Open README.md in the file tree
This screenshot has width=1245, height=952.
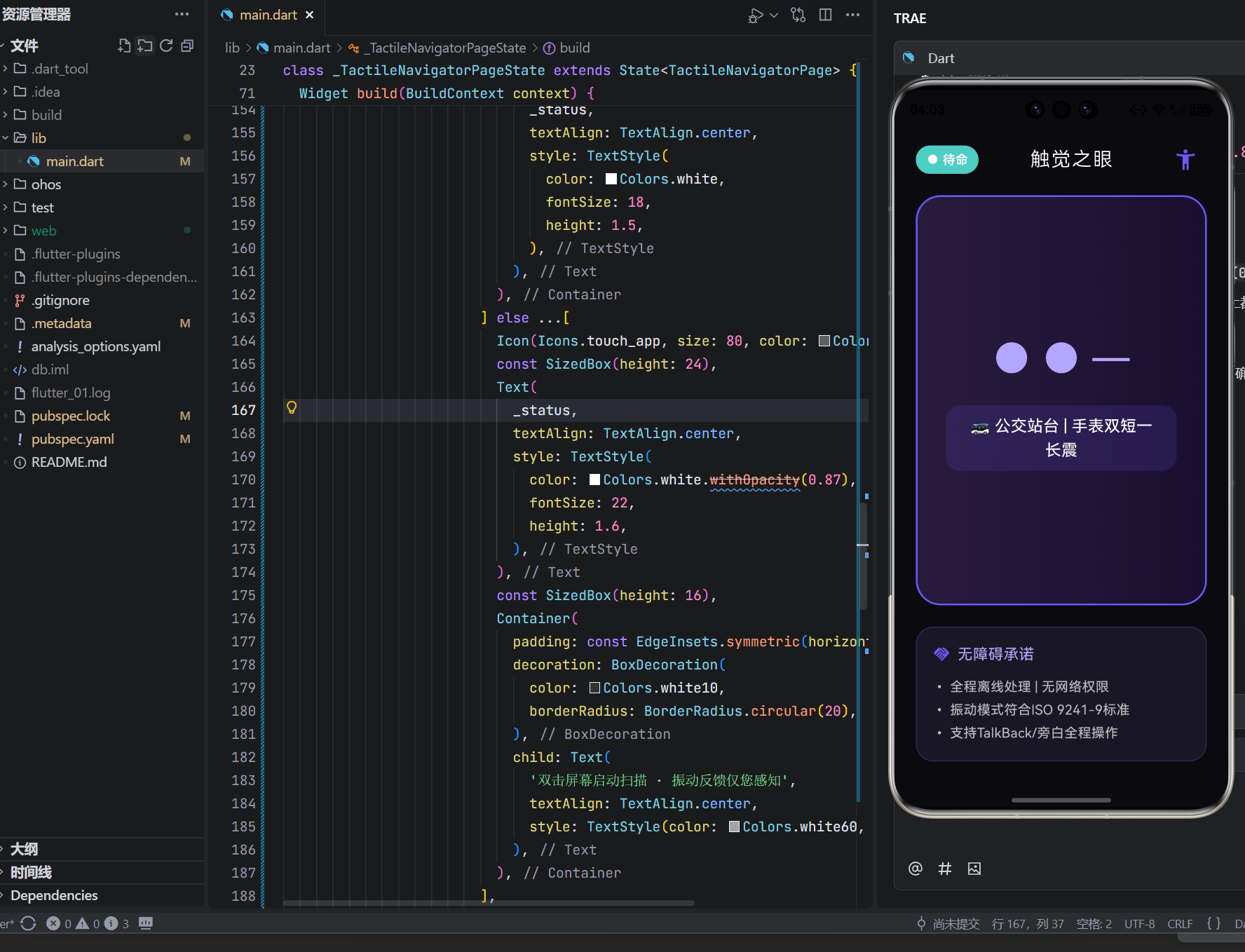click(102, 462)
